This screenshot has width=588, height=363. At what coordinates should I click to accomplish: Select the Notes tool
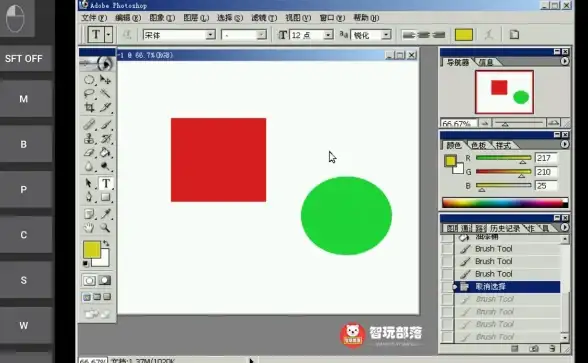89,214
